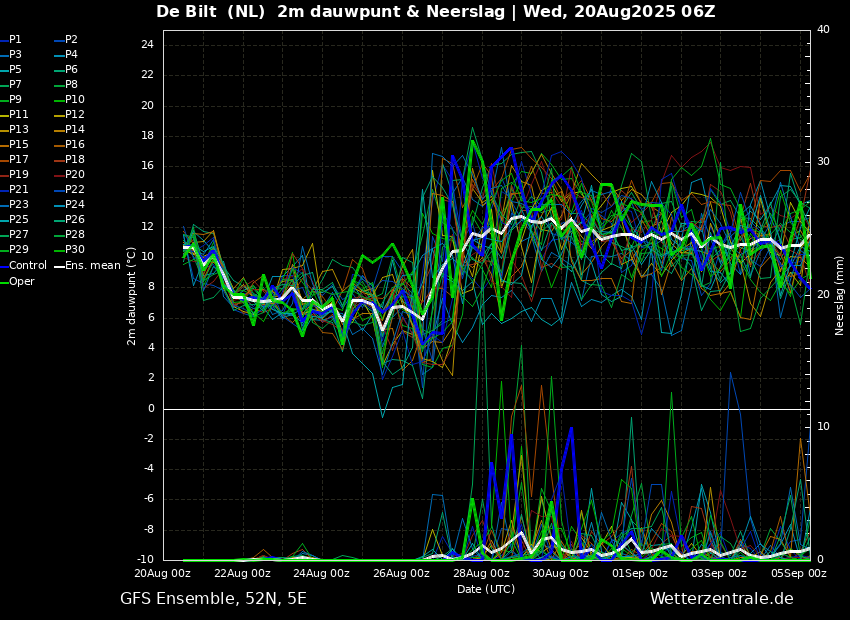Screen dimensions: 850x620
Task: Click the Oper legend entry
Action: click(x=17, y=281)
